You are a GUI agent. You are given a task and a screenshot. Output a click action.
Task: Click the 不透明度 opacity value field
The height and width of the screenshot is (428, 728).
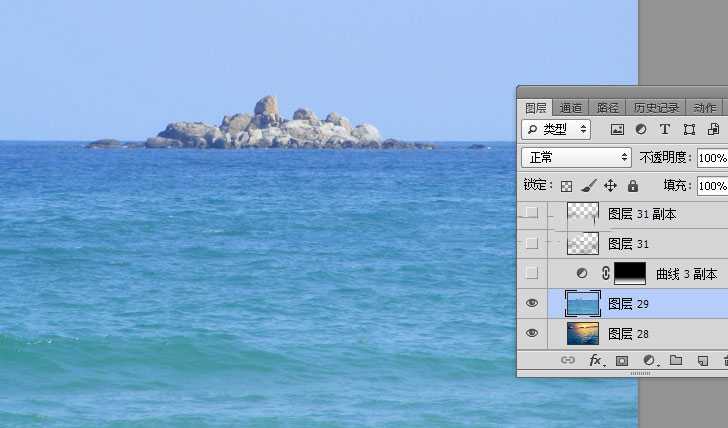point(712,158)
